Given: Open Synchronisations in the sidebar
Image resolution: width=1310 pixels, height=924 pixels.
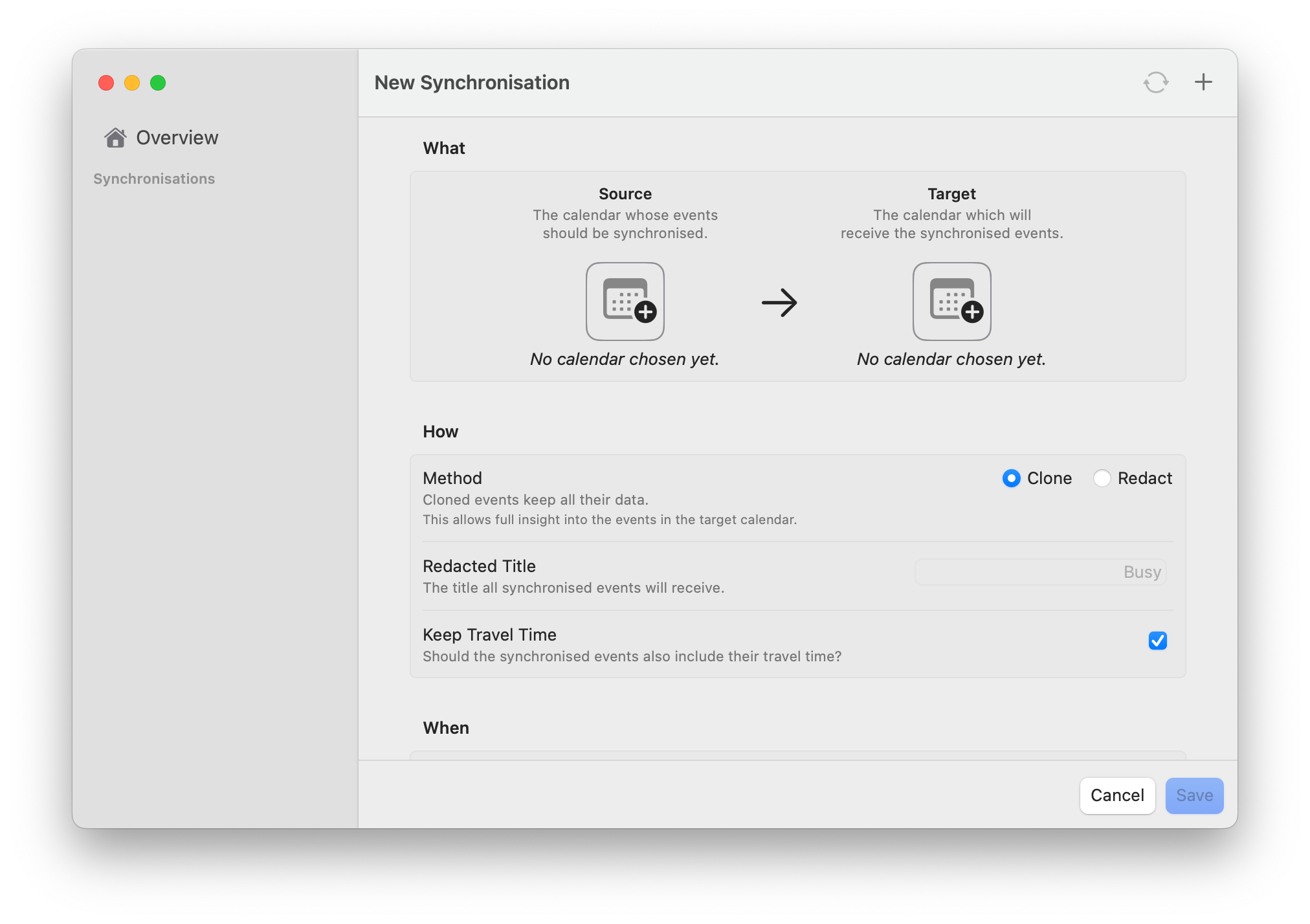Looking at the screenshot, I should pos(154,179).
